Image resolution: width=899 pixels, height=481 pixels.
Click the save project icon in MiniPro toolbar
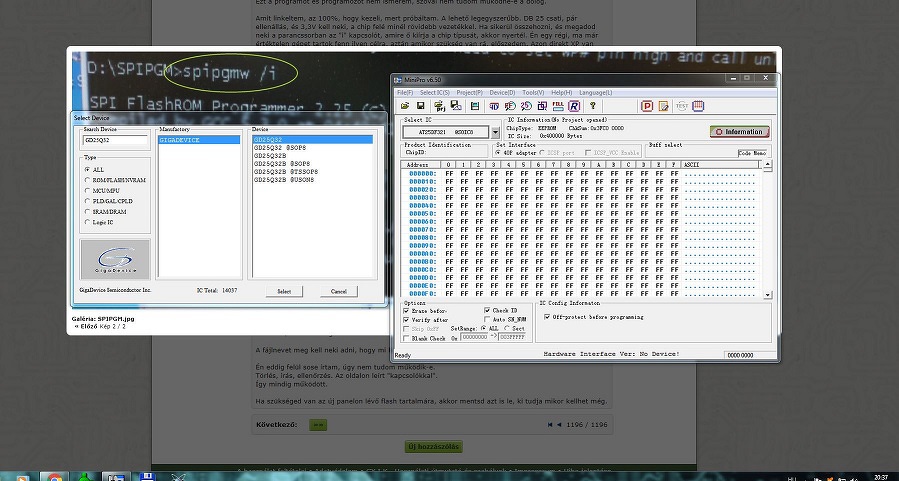(456, 106)
